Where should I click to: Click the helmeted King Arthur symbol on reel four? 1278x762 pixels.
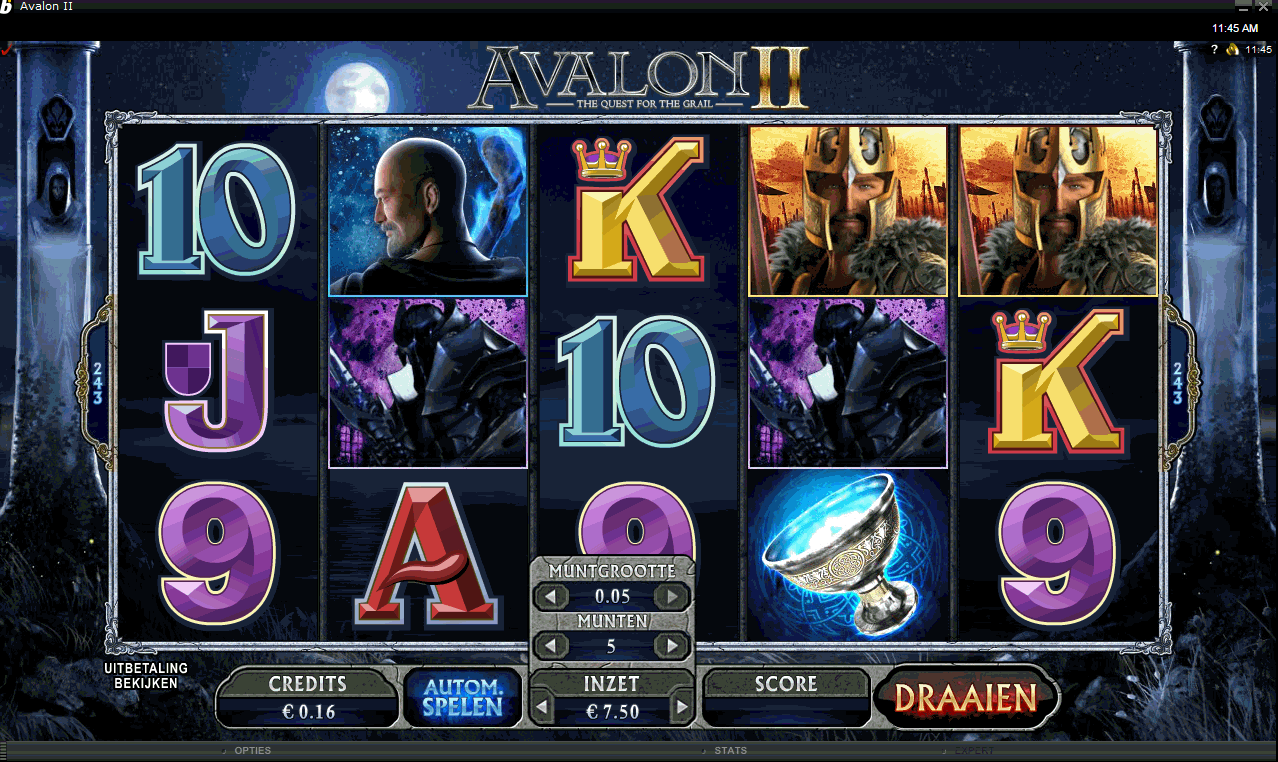[x=848, y=211]
